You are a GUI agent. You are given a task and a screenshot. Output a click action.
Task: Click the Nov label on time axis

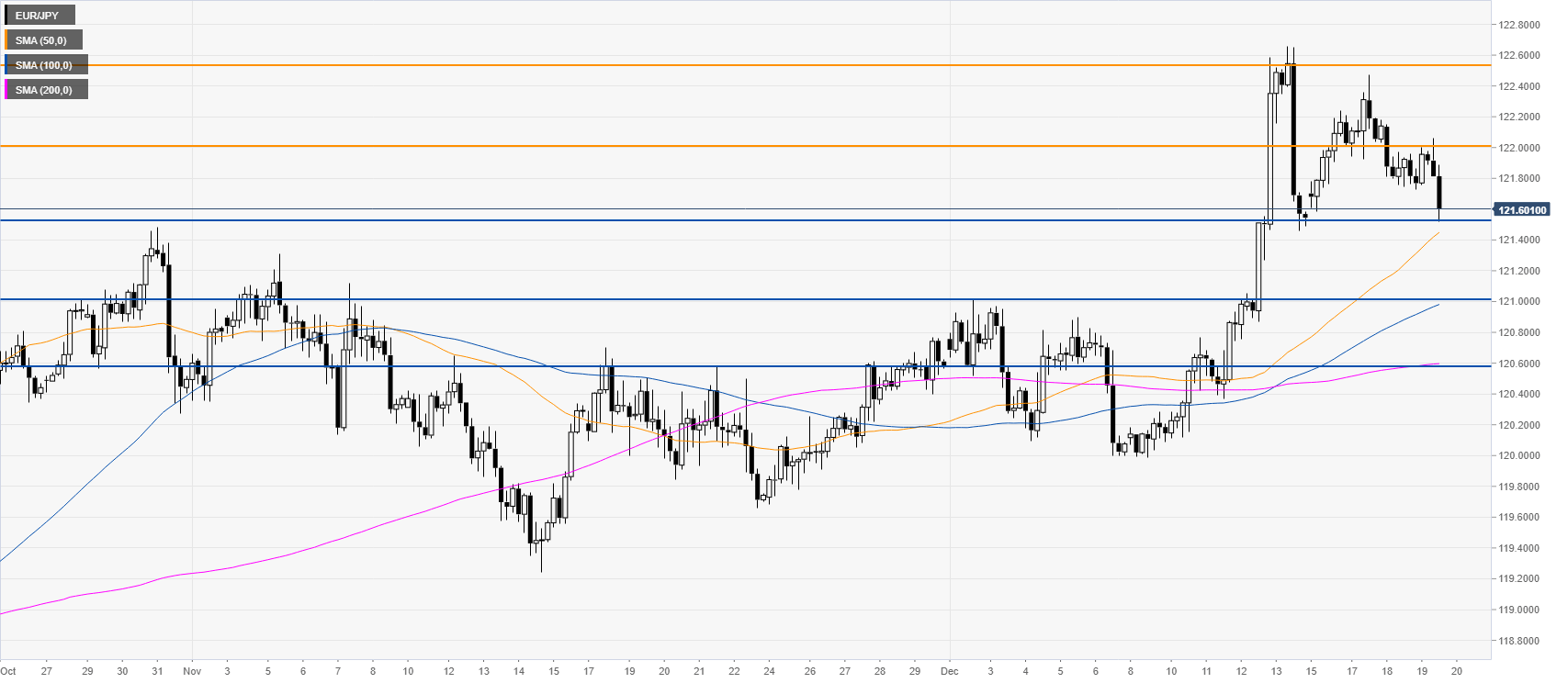pos(192,671)
